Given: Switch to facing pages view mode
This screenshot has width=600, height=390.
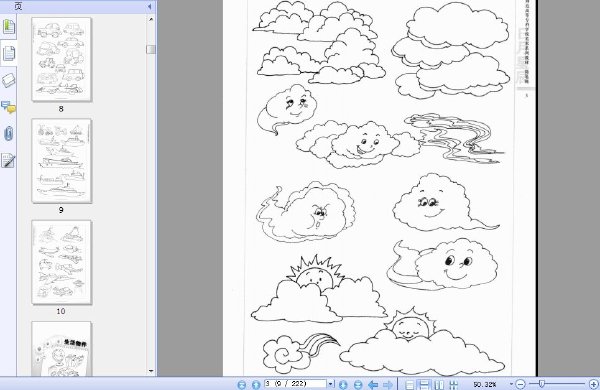Looking at the screenshot, I should (439, 385).
